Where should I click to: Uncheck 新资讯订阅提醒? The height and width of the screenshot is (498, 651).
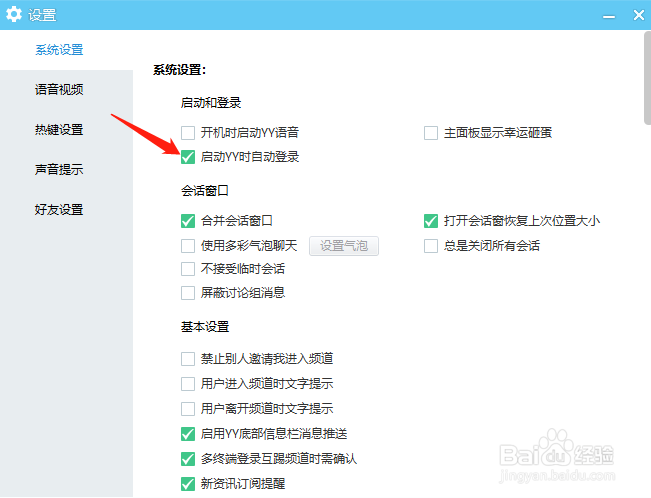click(188, 484)
